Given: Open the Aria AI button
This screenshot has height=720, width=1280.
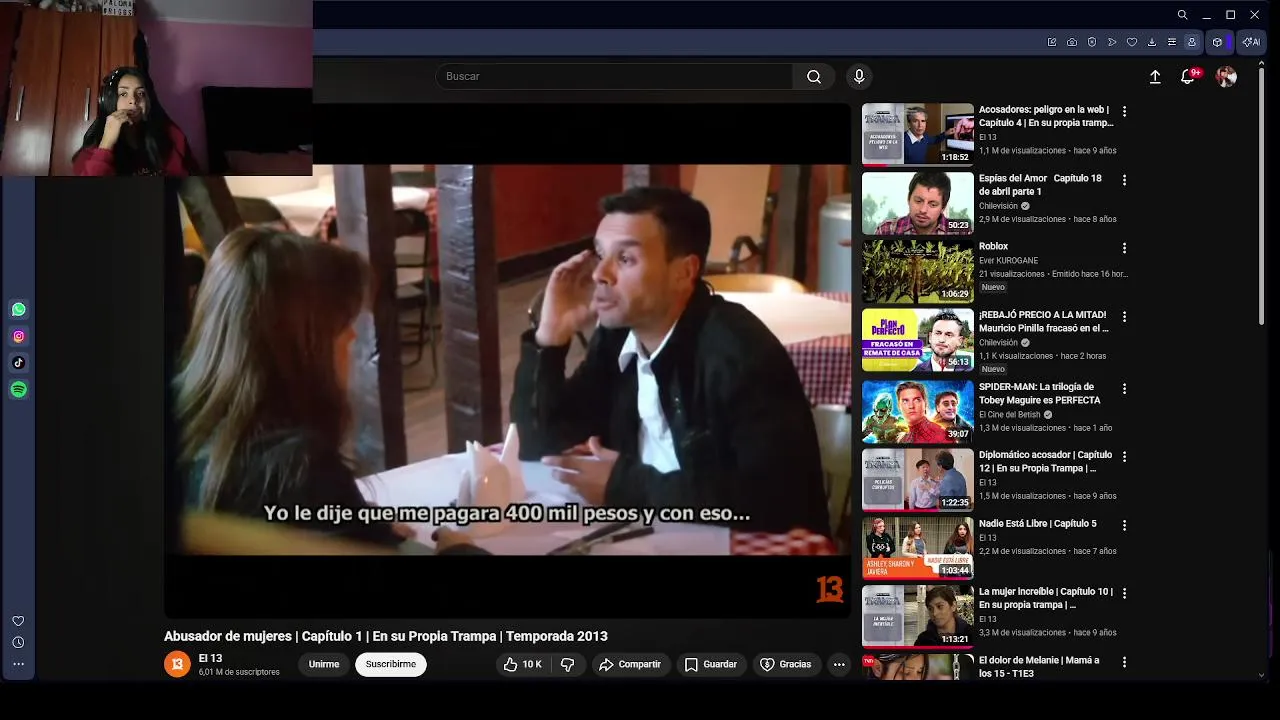Looking at the screenshot, I should [x=1250, y=42].
